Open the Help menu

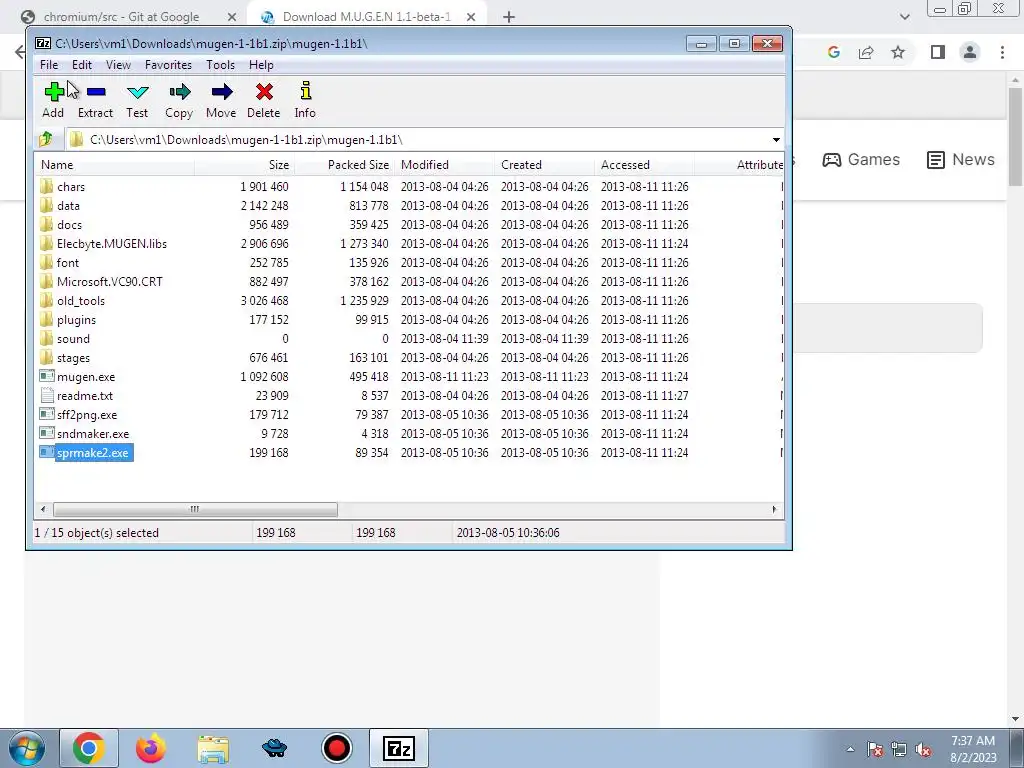(x=261, y=65)
